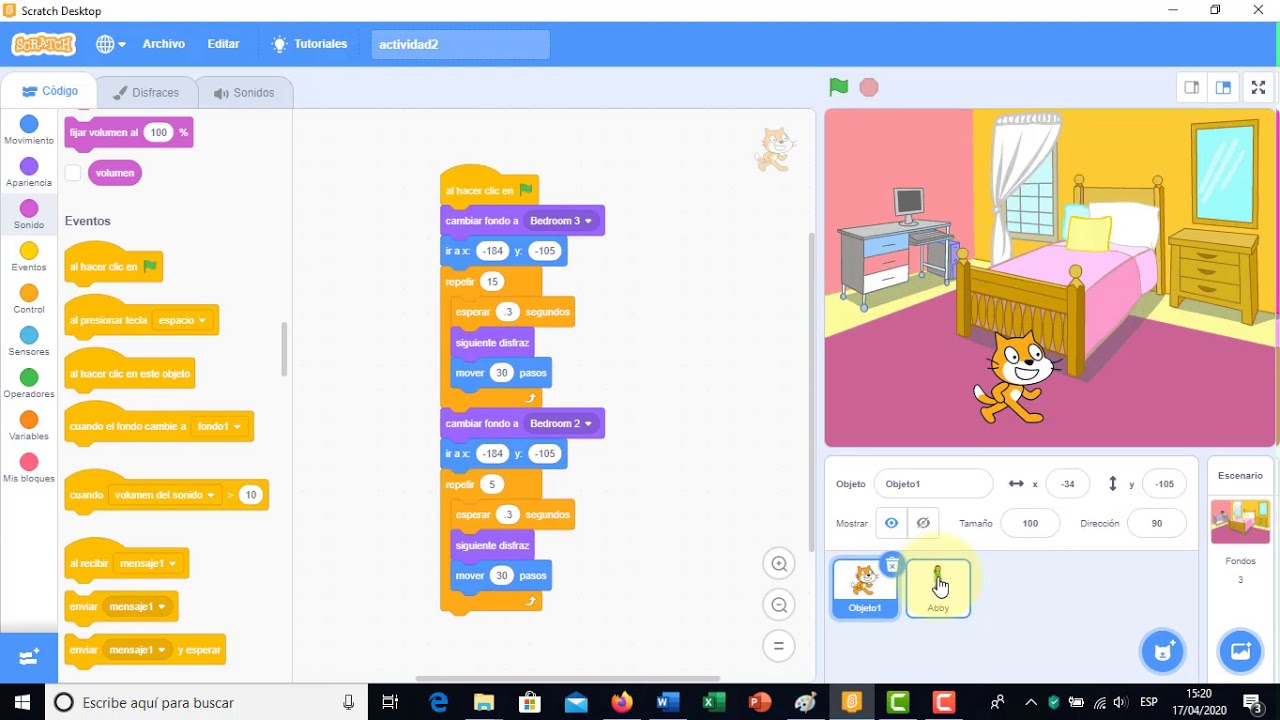The height and width of the screenshot is (720, 1280).
Task: Click the repetir 5 value field
Action: (491, 484)
